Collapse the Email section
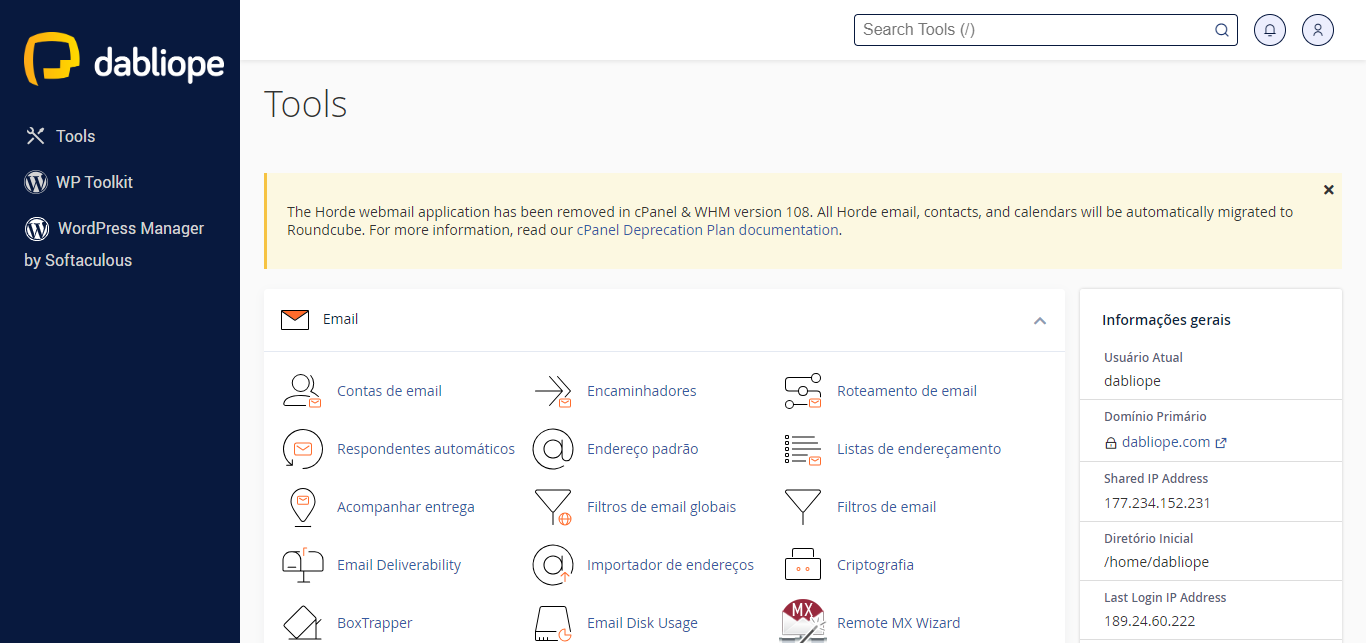 point(1040,321)
